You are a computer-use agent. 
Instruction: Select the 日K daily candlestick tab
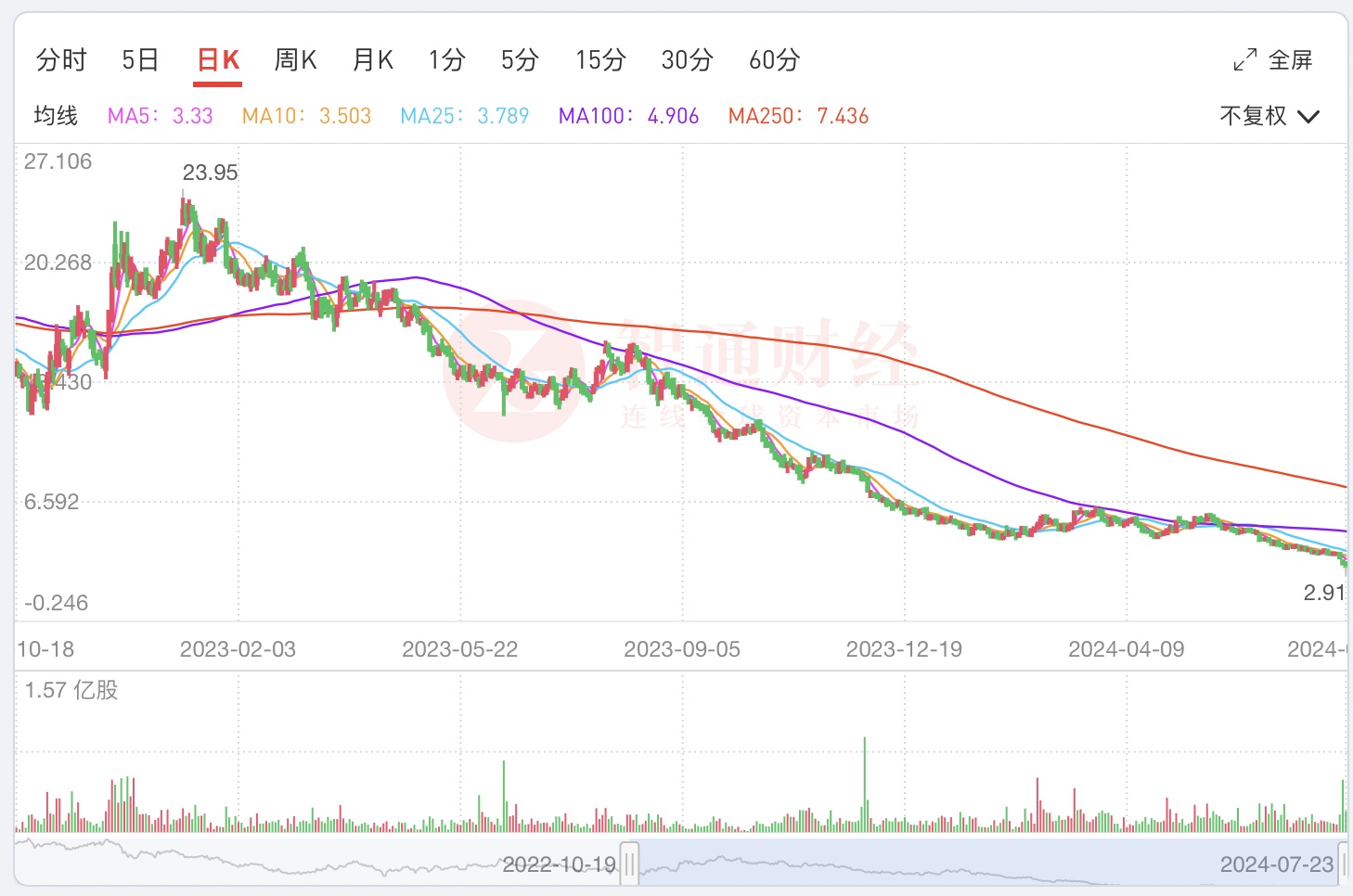[x=218, y=60]
